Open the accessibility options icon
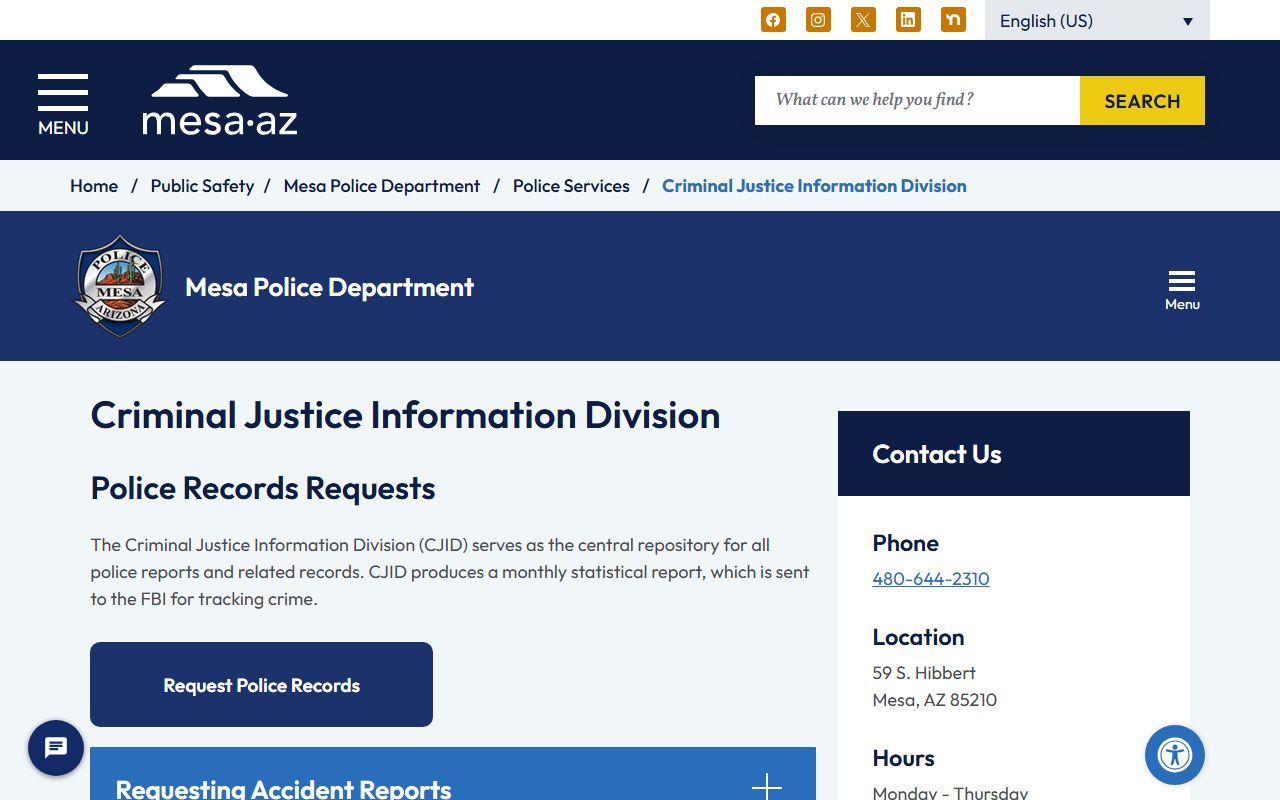 pyautogui.click(x=1174, y=755)
